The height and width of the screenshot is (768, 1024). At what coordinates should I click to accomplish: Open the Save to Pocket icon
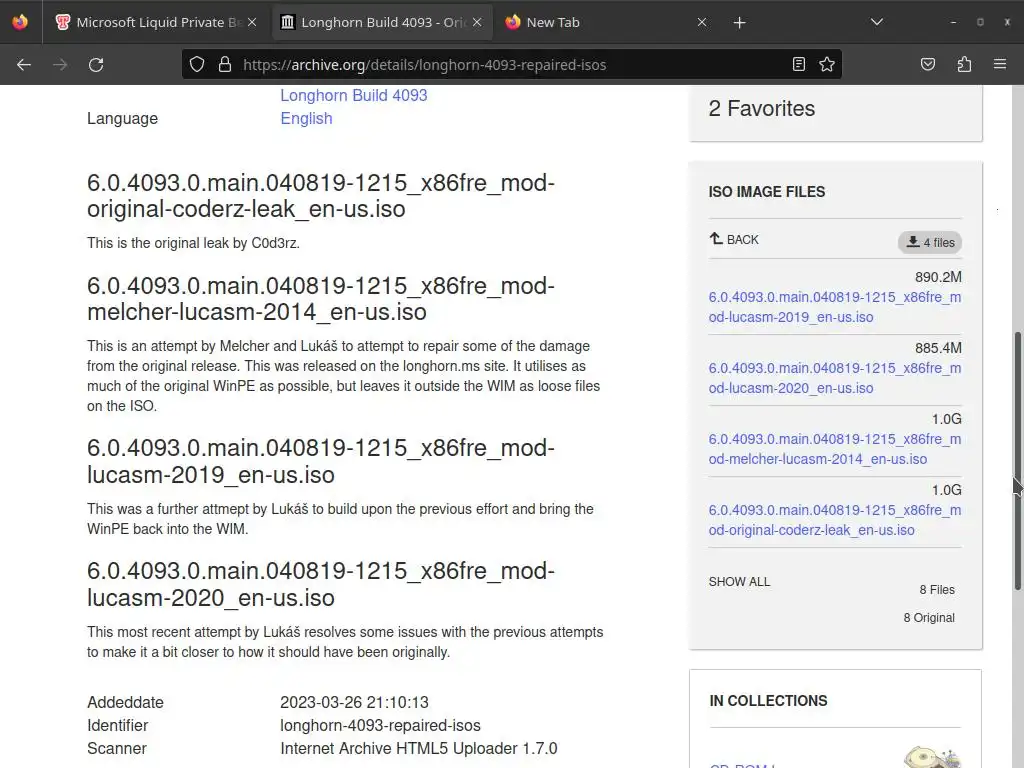point(928,64)
